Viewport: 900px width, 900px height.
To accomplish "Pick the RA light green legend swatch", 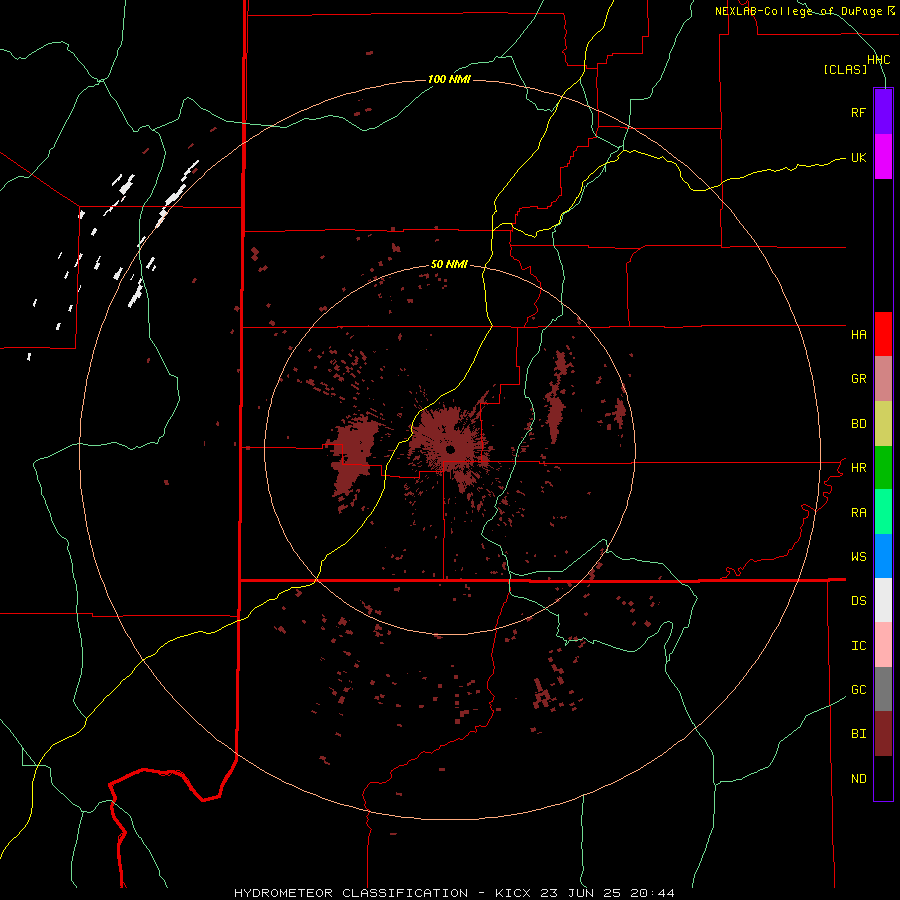I will tap(883, 512).
